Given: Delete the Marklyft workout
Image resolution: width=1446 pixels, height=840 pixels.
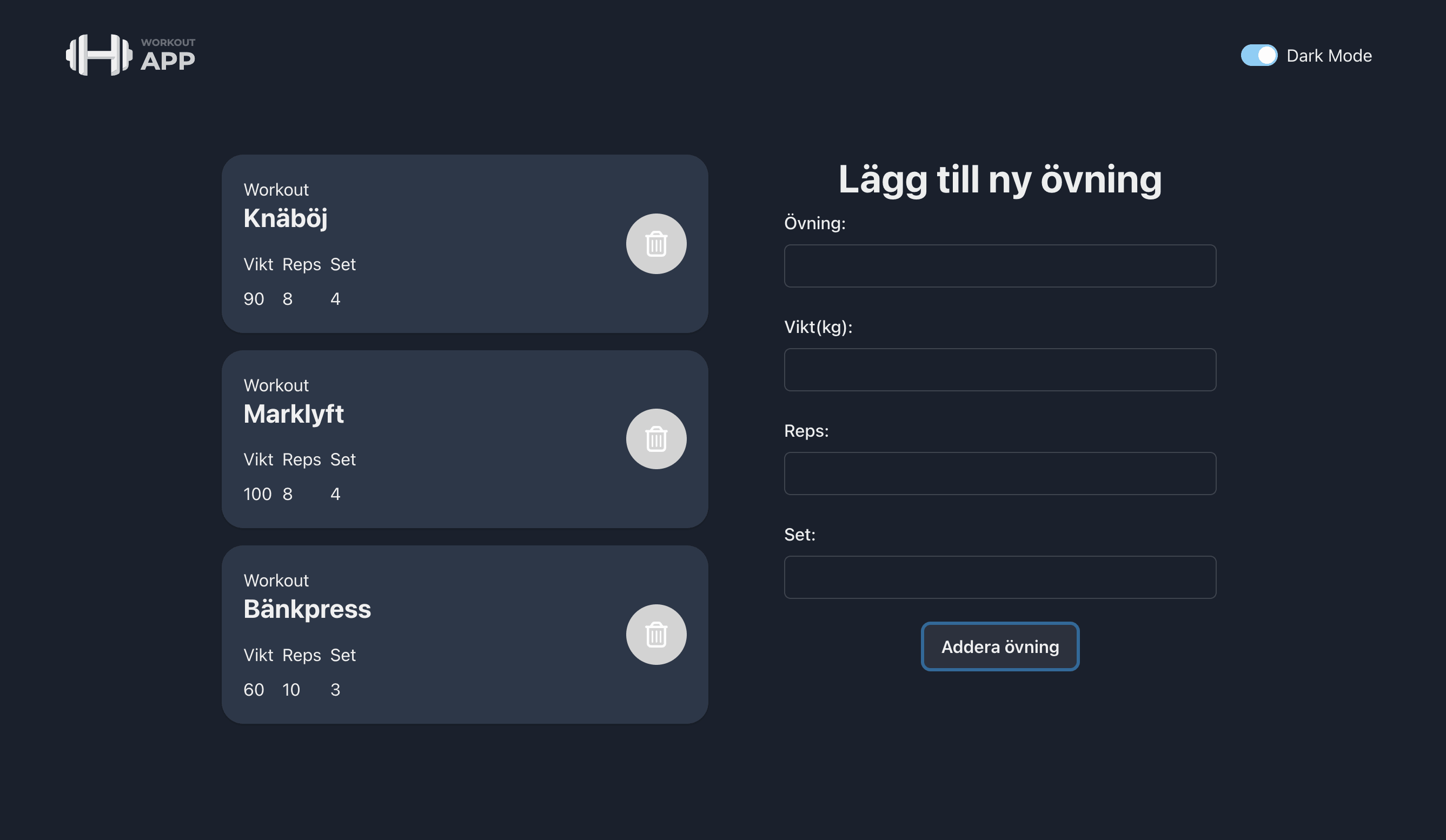Looking at the screenshot, I should pos(656,439).
